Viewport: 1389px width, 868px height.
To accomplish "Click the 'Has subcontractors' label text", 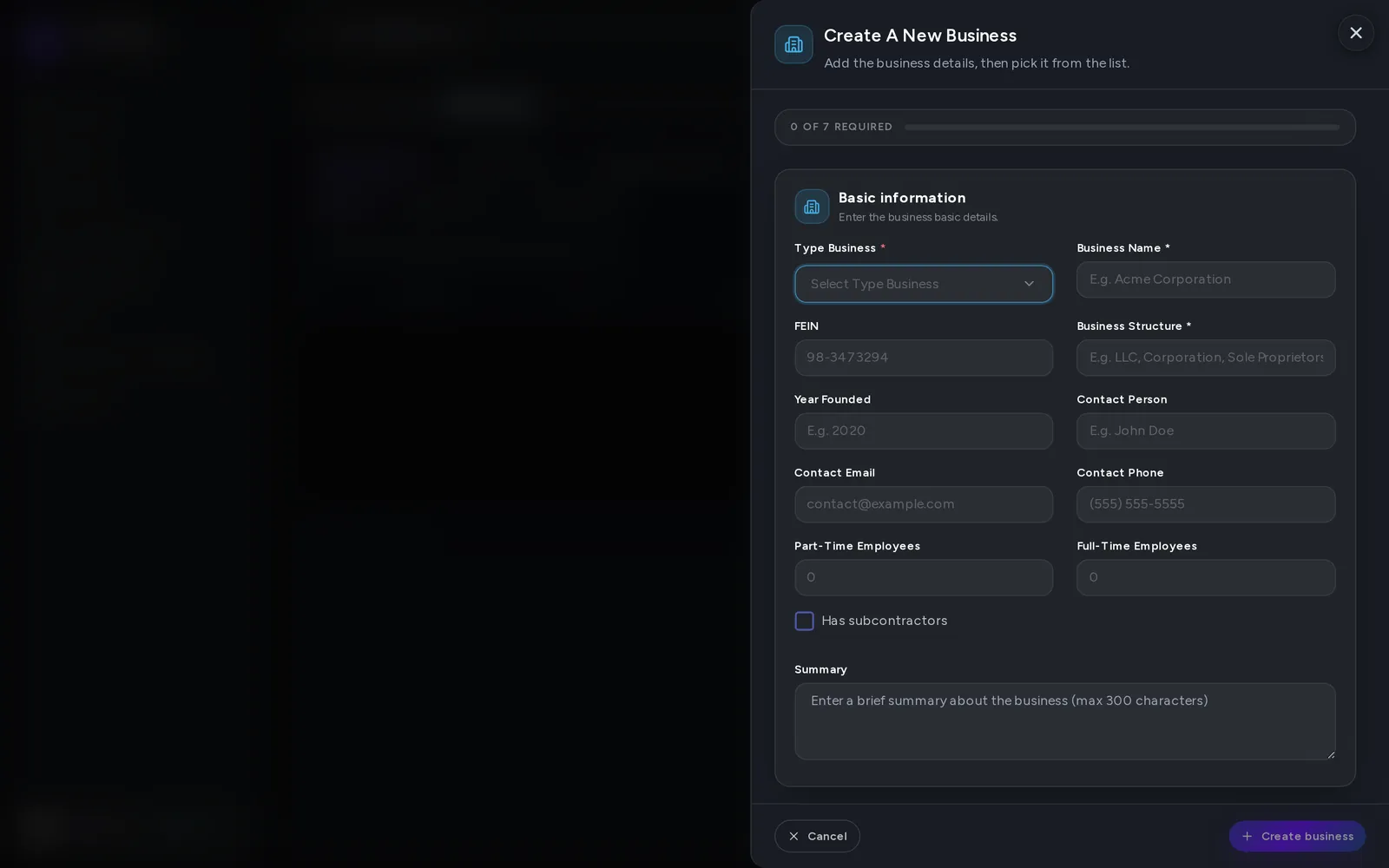I will coord(884,621).
